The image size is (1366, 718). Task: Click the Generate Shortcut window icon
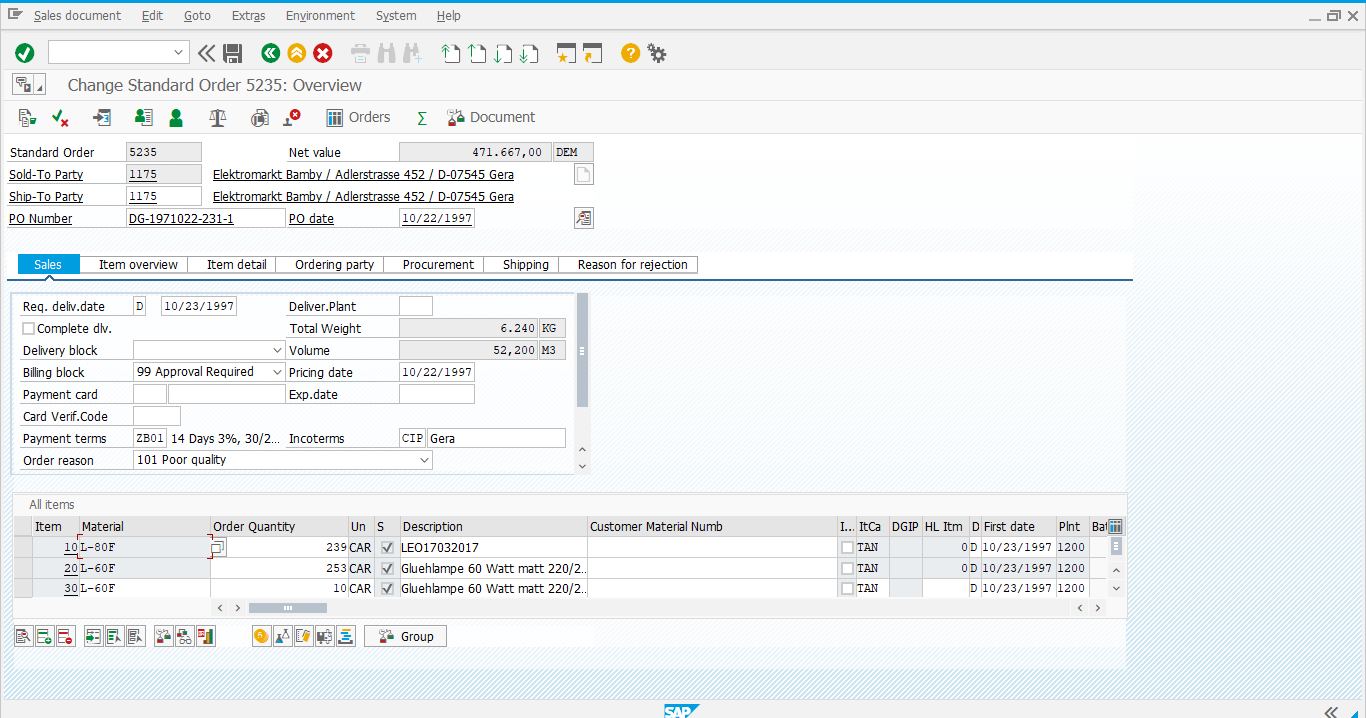point(593,53)
